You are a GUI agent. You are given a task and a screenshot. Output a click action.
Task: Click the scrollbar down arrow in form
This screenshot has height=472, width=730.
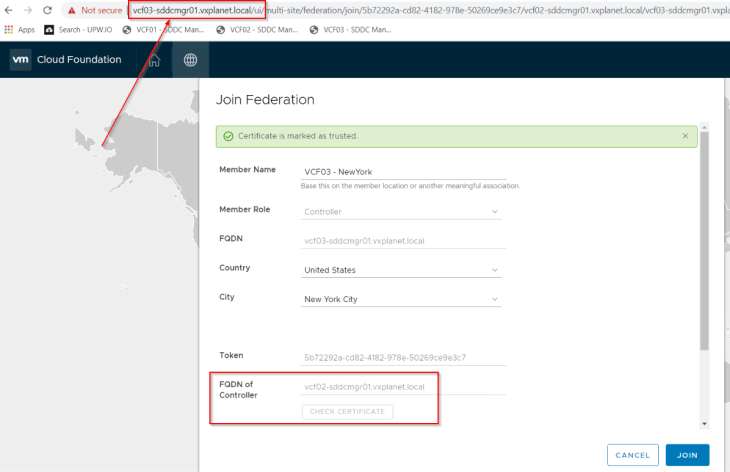click(x=704, y=424)
